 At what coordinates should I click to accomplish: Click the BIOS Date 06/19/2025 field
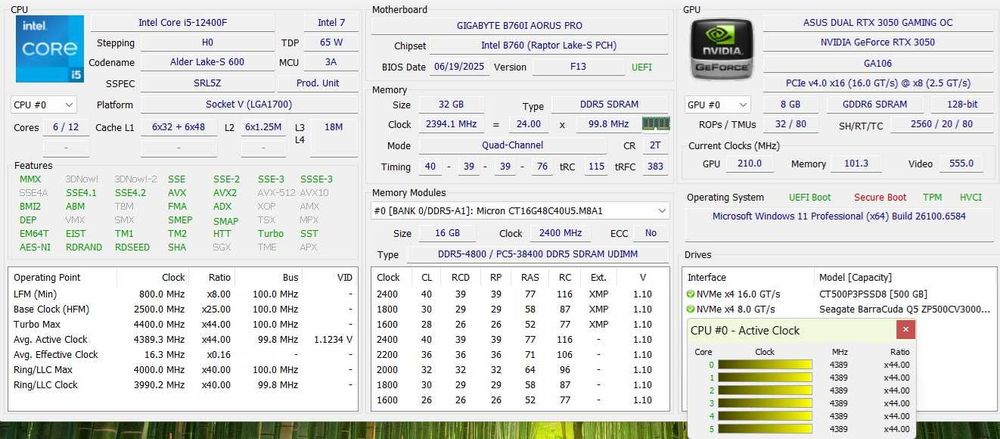pos(460,67)
